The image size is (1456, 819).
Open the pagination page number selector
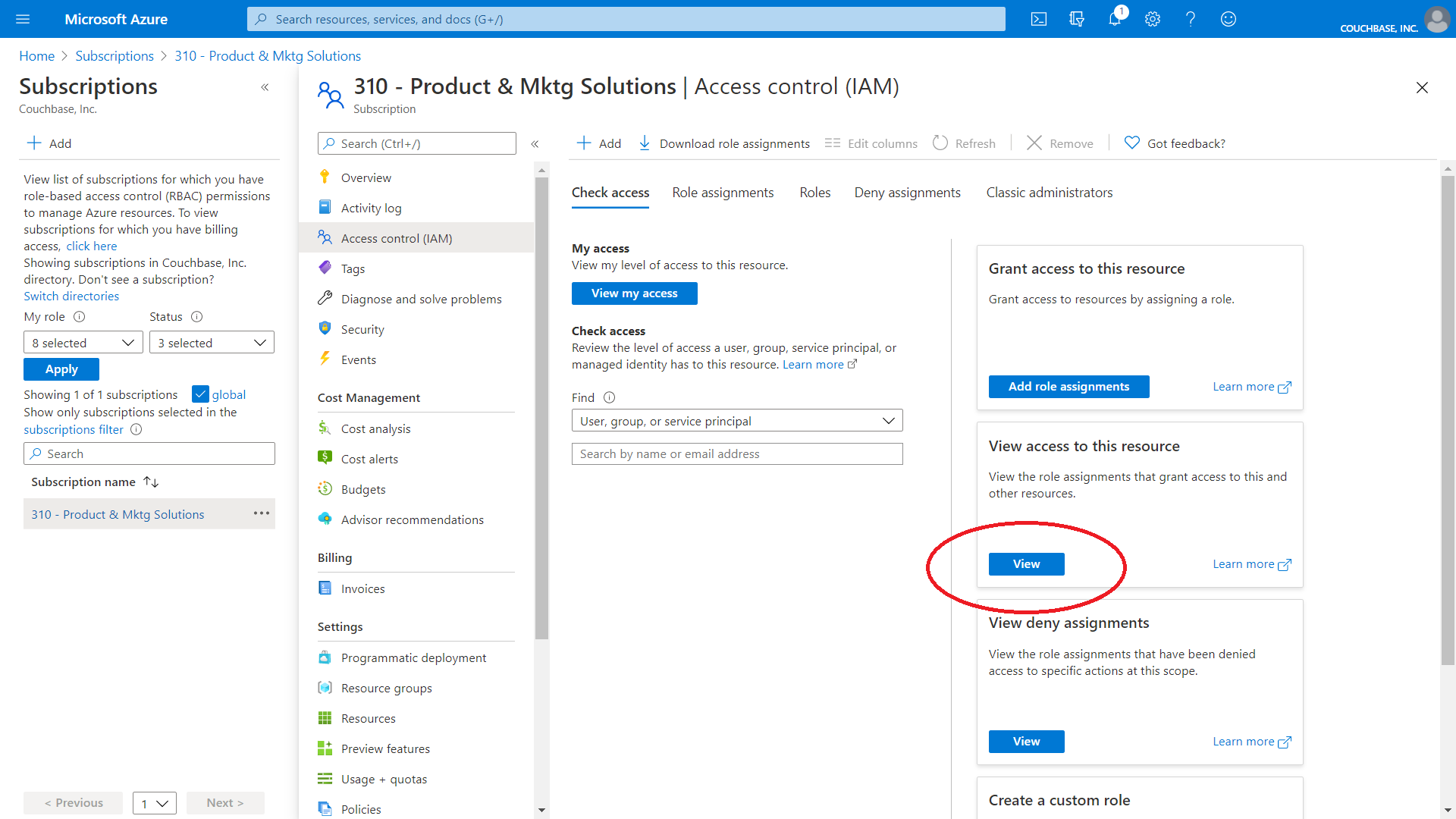pos(154,802)
